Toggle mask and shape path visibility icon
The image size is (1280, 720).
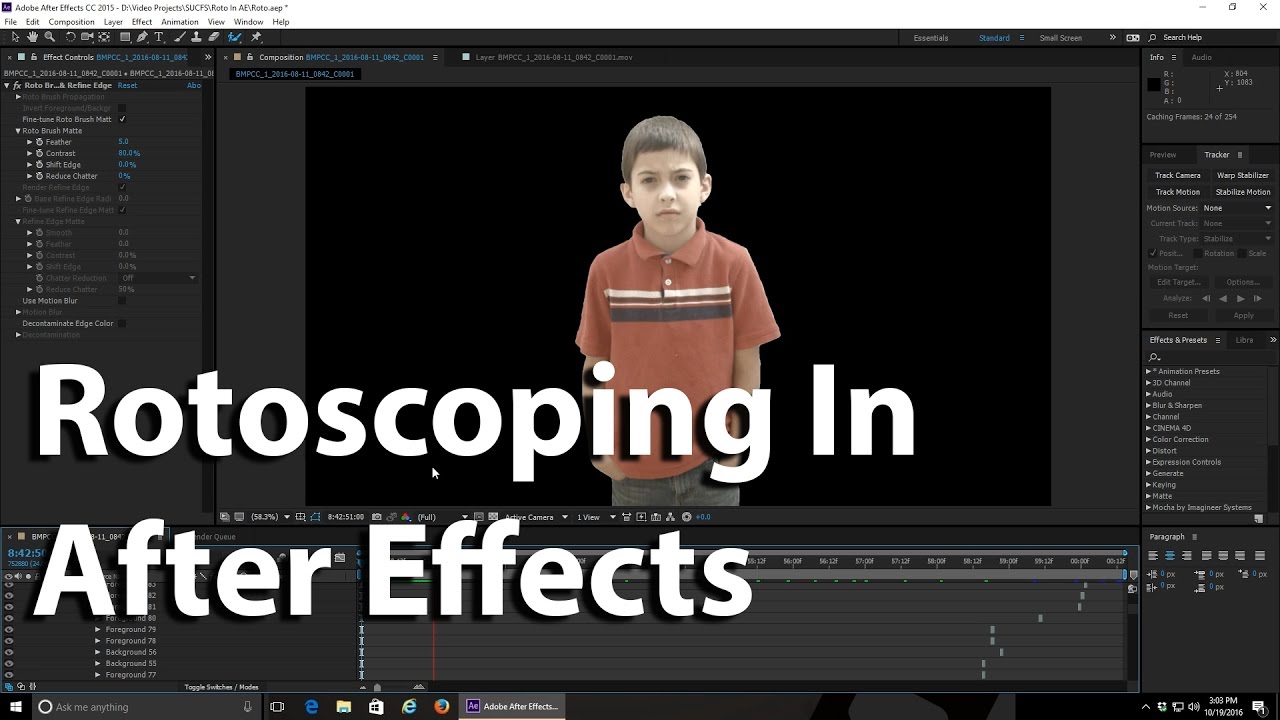316,517
